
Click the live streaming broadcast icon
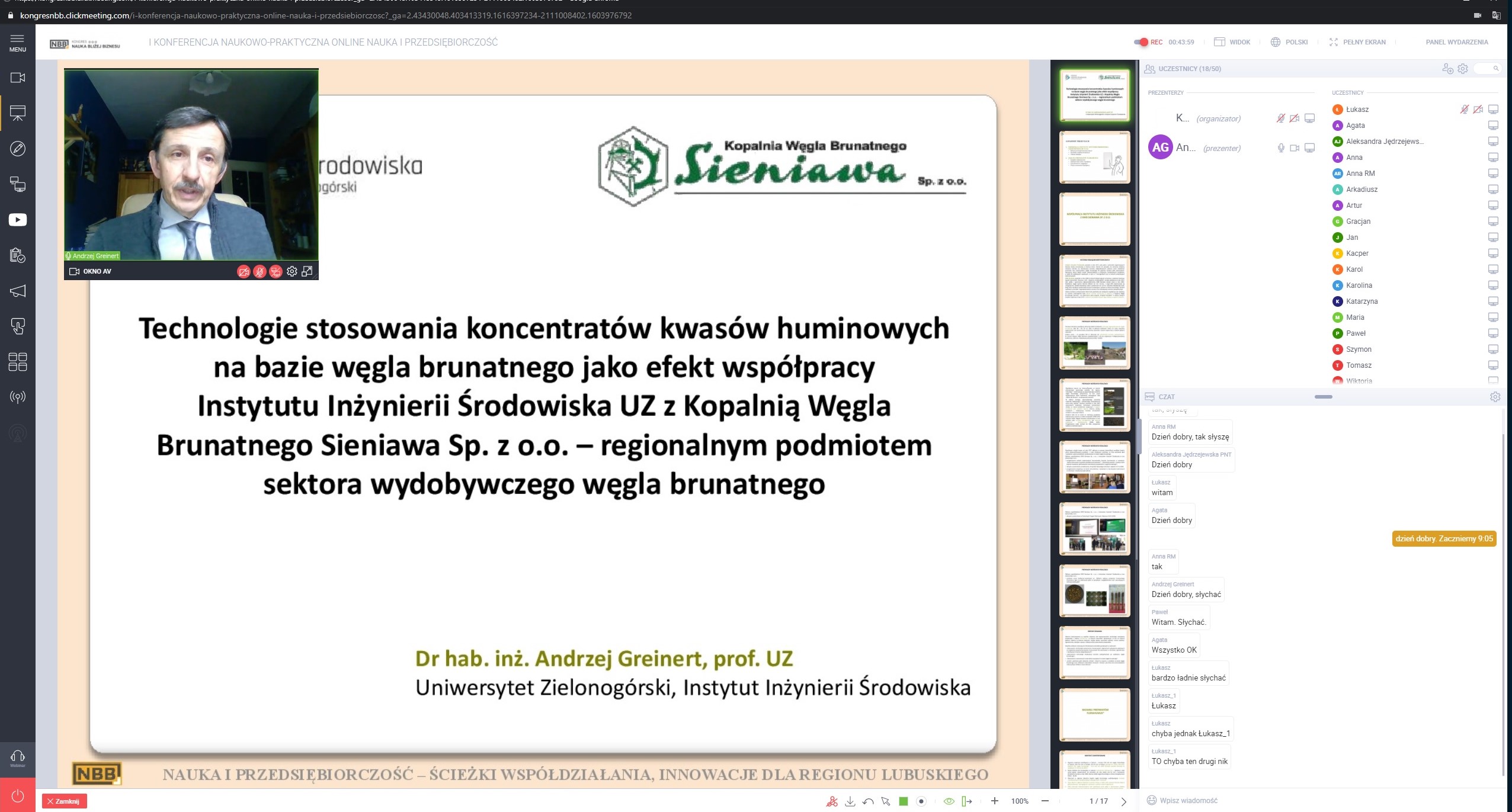tap(18, 397)
